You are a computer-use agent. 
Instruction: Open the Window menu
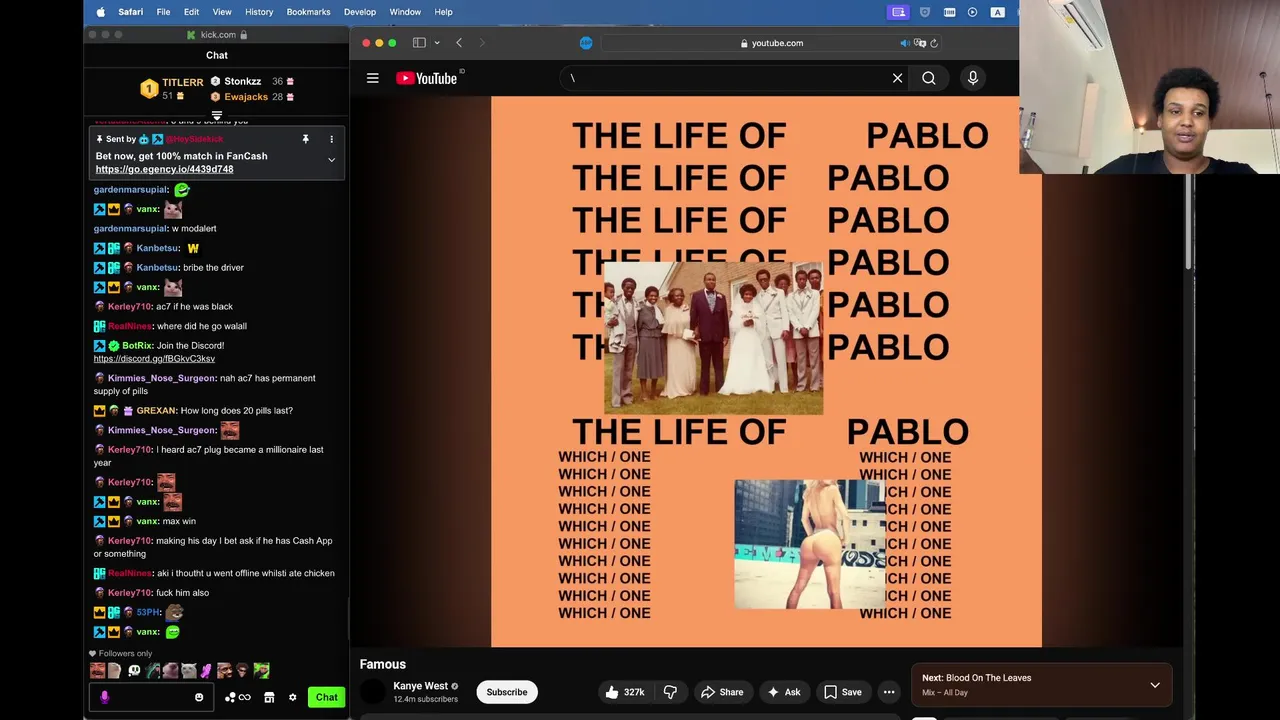click(405, 12)
